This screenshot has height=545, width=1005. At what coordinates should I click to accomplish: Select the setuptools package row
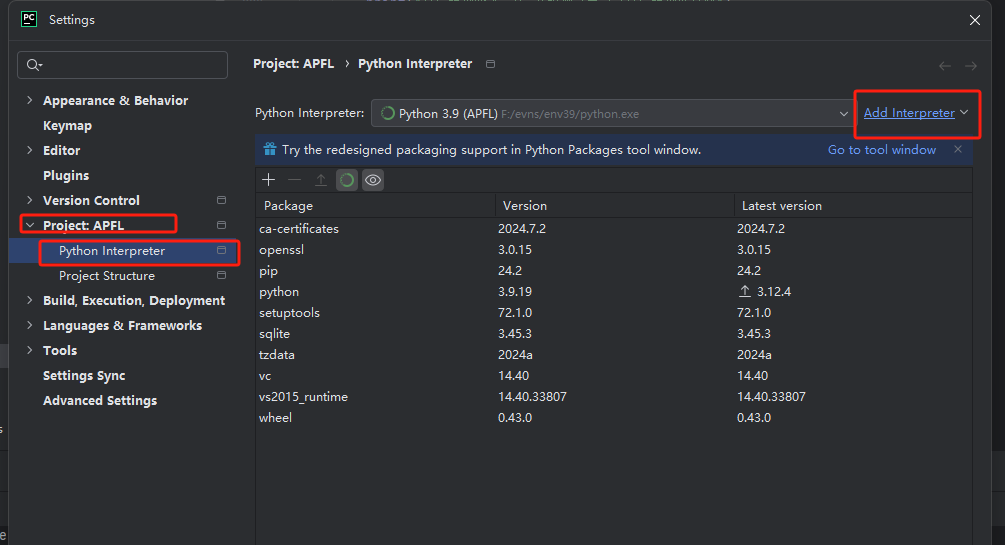[x=614, y=313]
